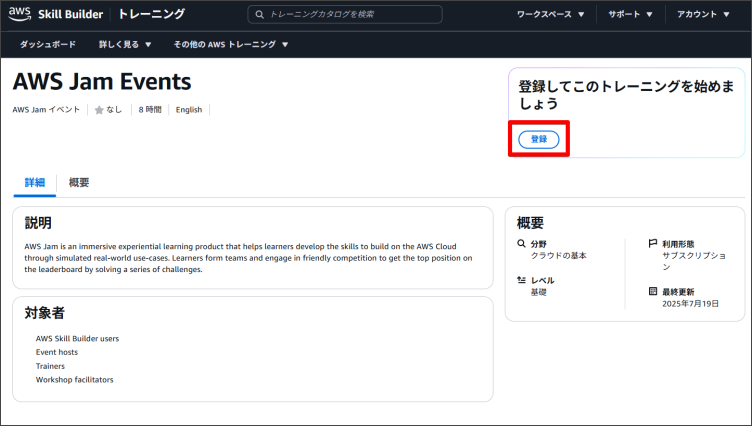Click the 分野 magnifier icon in 概要 panel
The height and width of the screenshot is (426, 752).
point(521,243)
